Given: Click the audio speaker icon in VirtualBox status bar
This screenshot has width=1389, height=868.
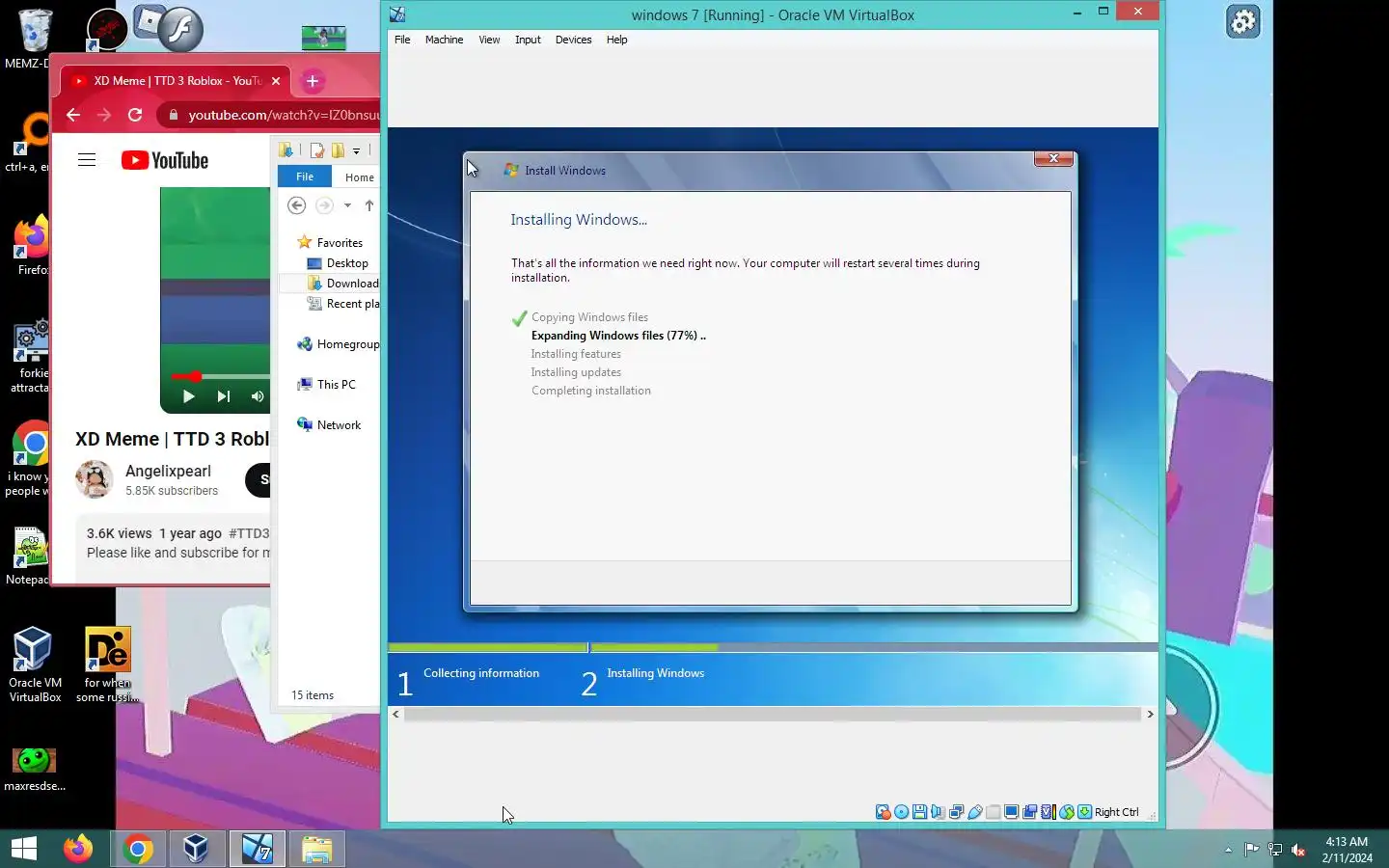Looking at the screenshot, I should [938, 812].
